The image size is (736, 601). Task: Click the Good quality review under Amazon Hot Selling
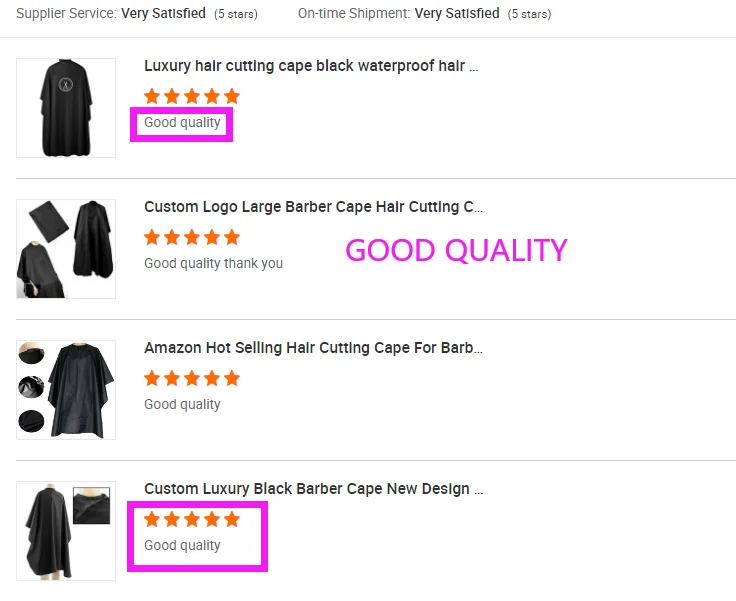pyautogui.click(x=182, y=404)
